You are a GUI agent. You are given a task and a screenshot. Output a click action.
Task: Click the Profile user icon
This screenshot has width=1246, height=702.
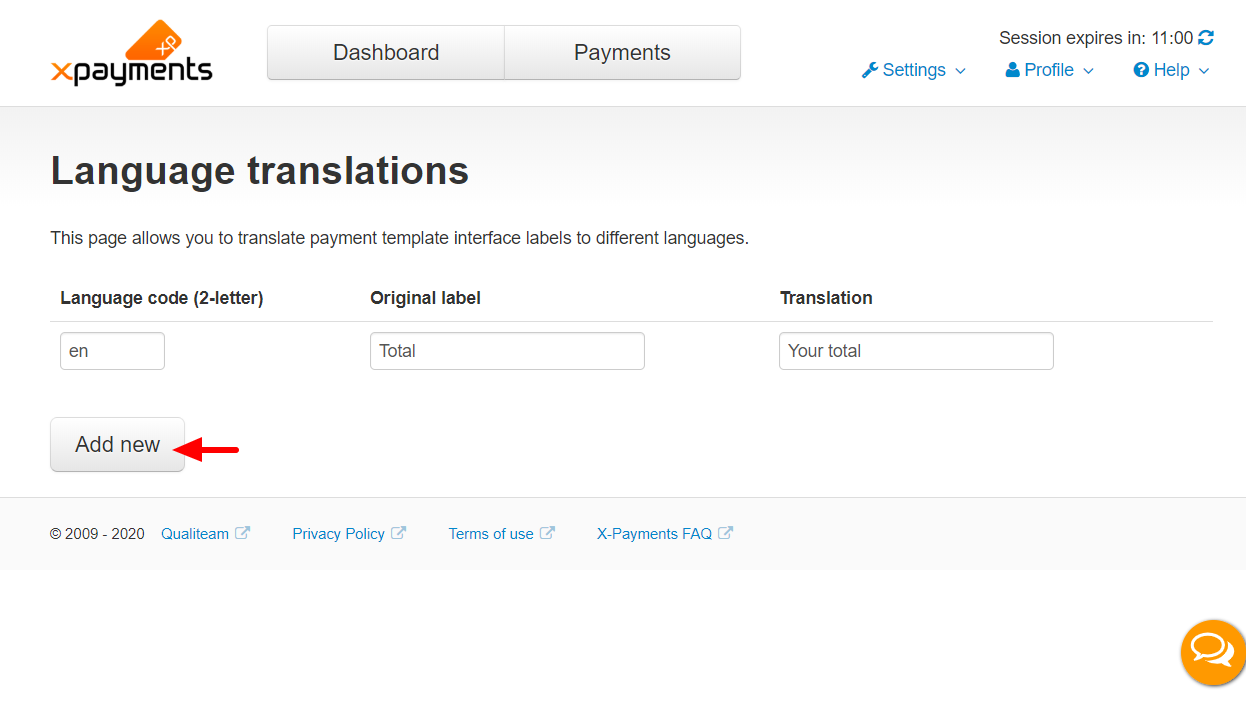(x=1012, y=70)
